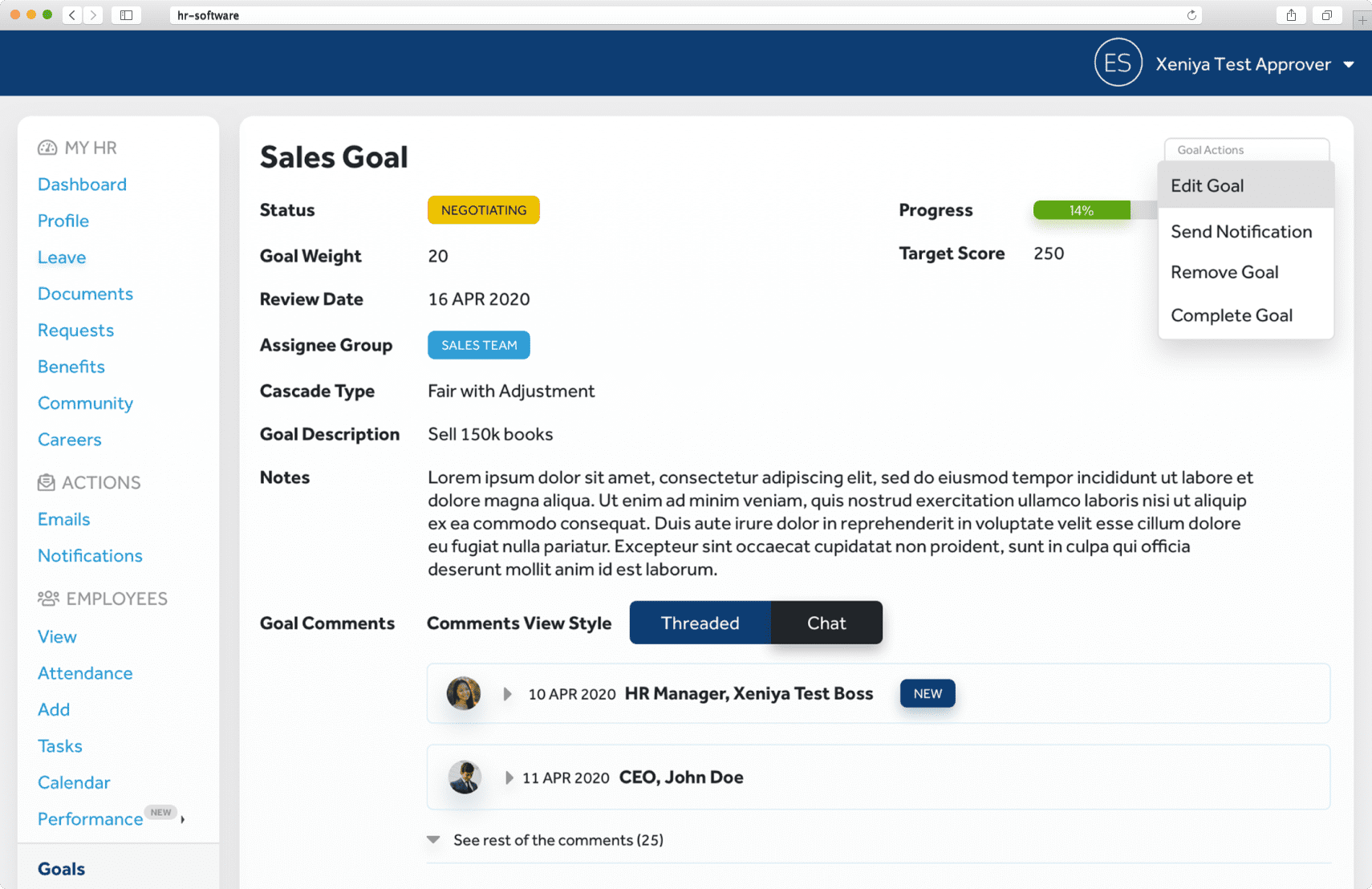
Task: Click Xeniya Test Boss's profile picture
Action: [x=464, y=693]
